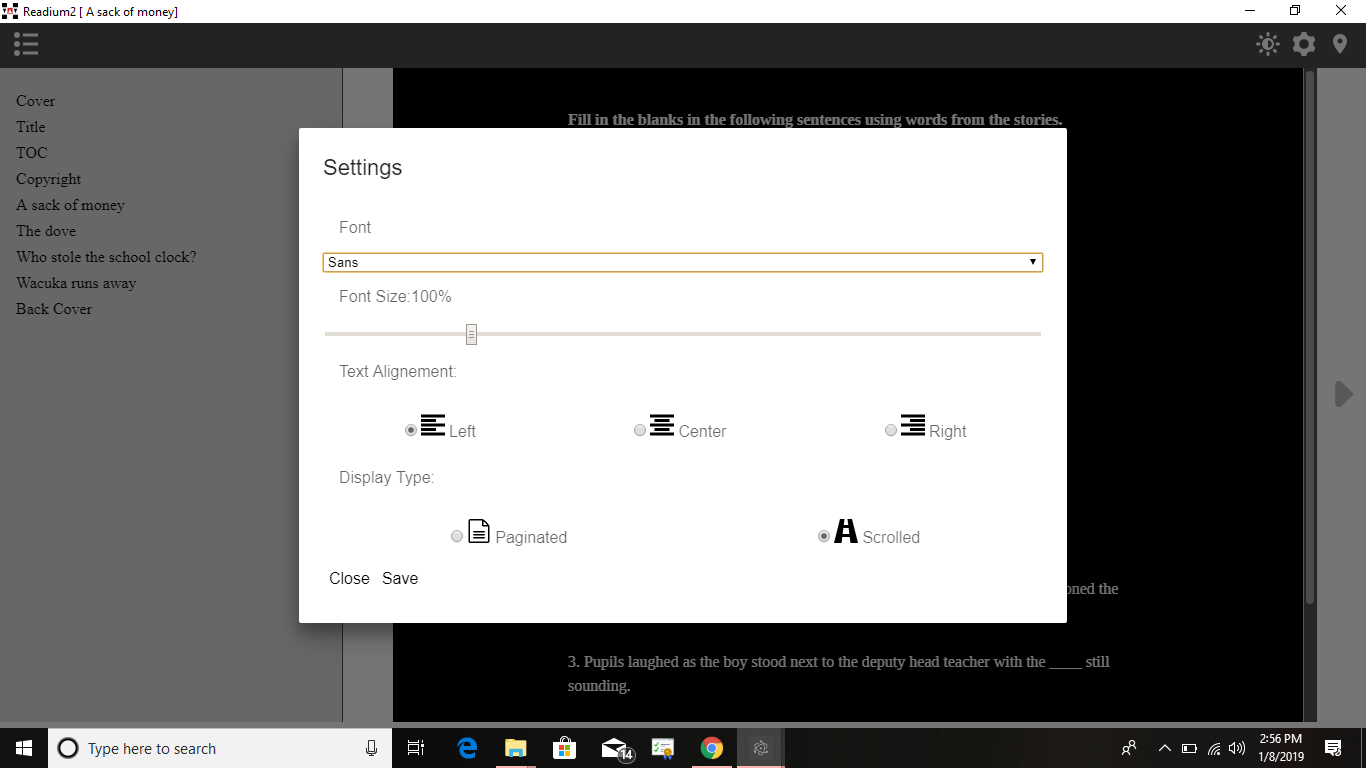Launch Google Chrome from taskbar
This screenshot has height=768, width=1366.
(x=712, y=748)
